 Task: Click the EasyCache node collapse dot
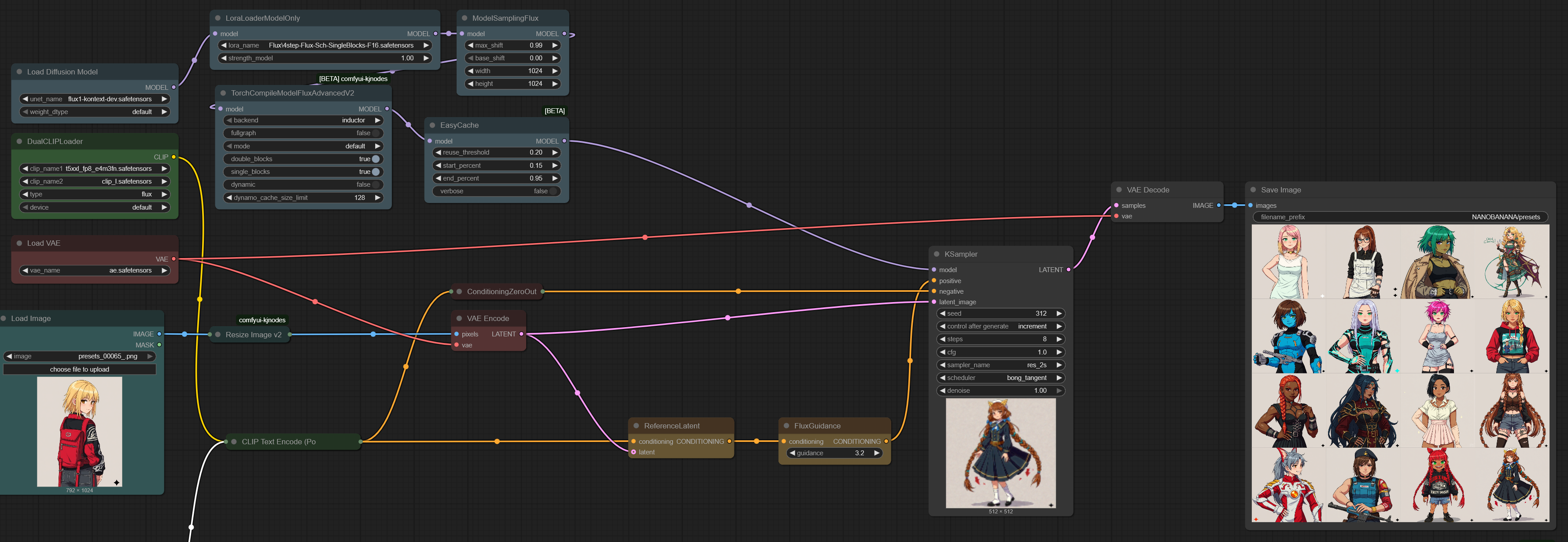pyautogui.click(x=432, y=125)
